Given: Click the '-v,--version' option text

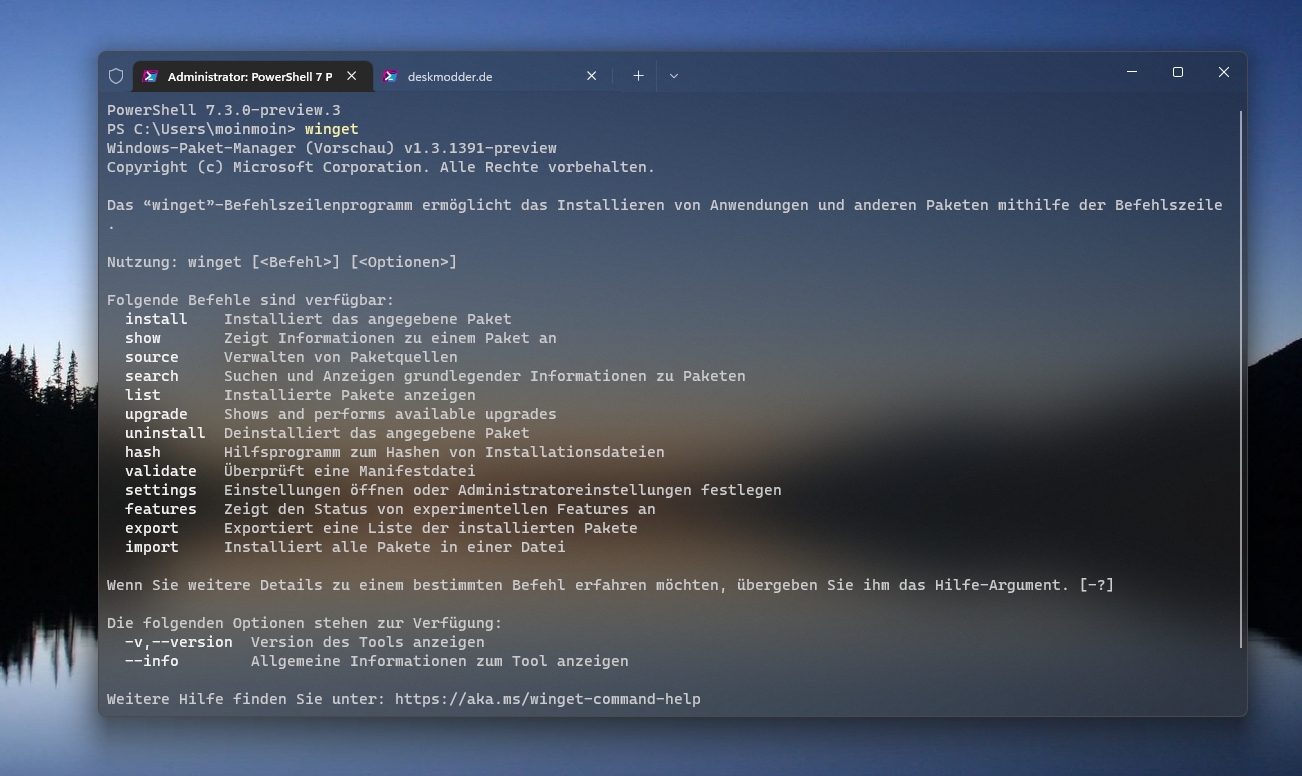Looking at the screenshot, I should coord(179,642).
